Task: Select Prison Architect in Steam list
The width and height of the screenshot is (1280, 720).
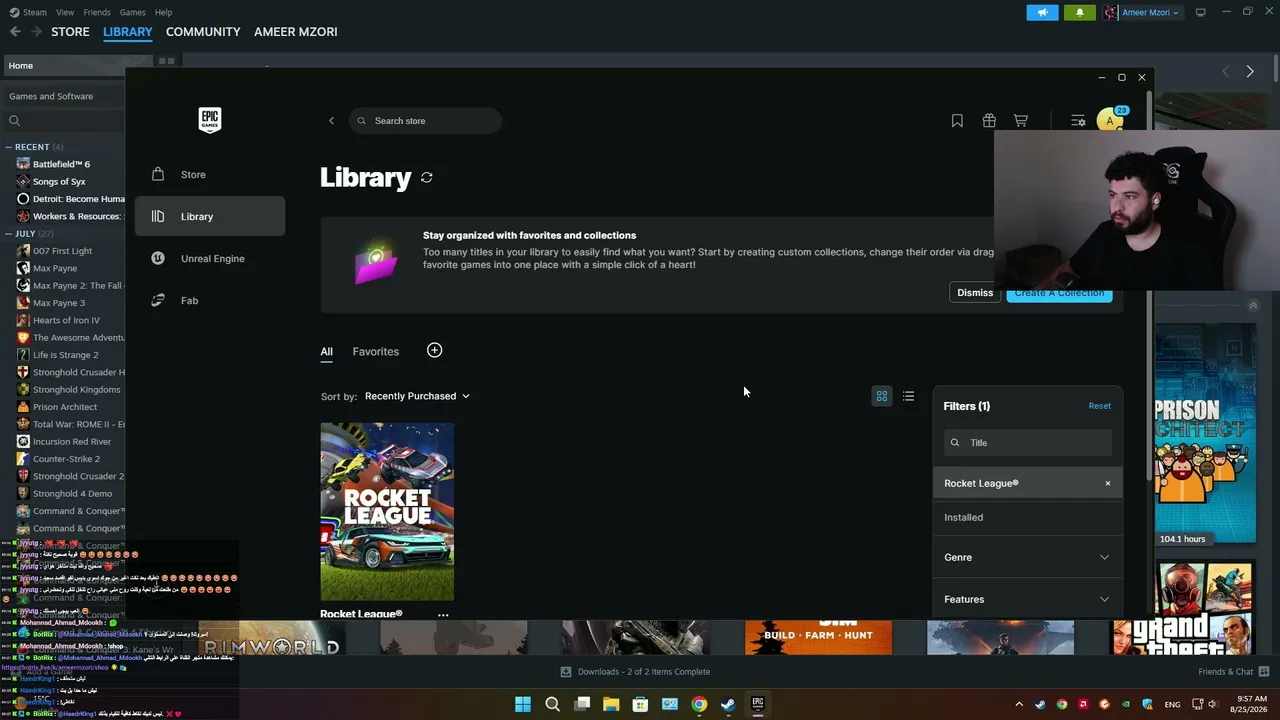Action: click(x=65, y=407)
